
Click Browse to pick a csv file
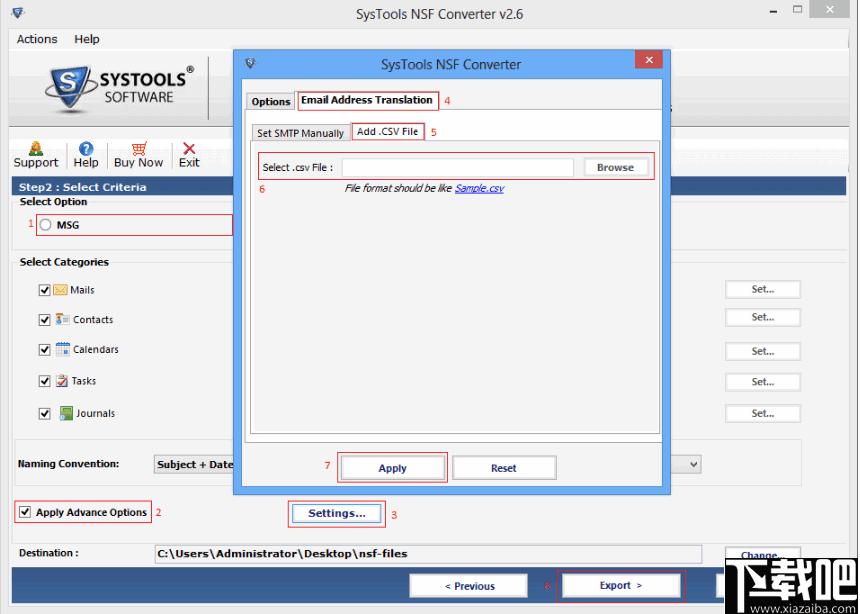click(615, 167)
